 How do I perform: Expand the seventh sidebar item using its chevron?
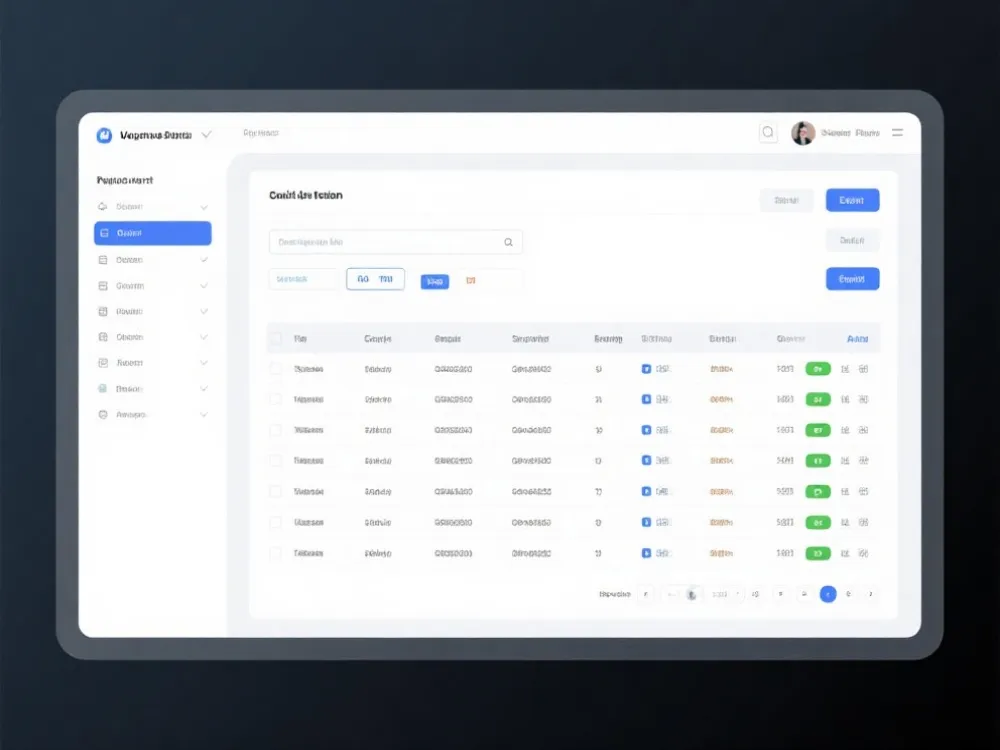pyautogui.click(x=204, y=363)
